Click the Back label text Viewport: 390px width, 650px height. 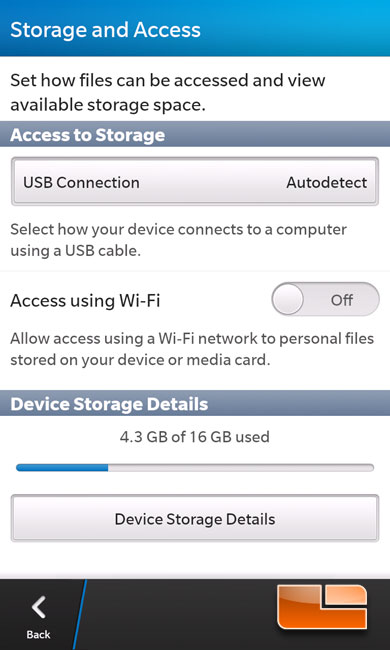39,634
